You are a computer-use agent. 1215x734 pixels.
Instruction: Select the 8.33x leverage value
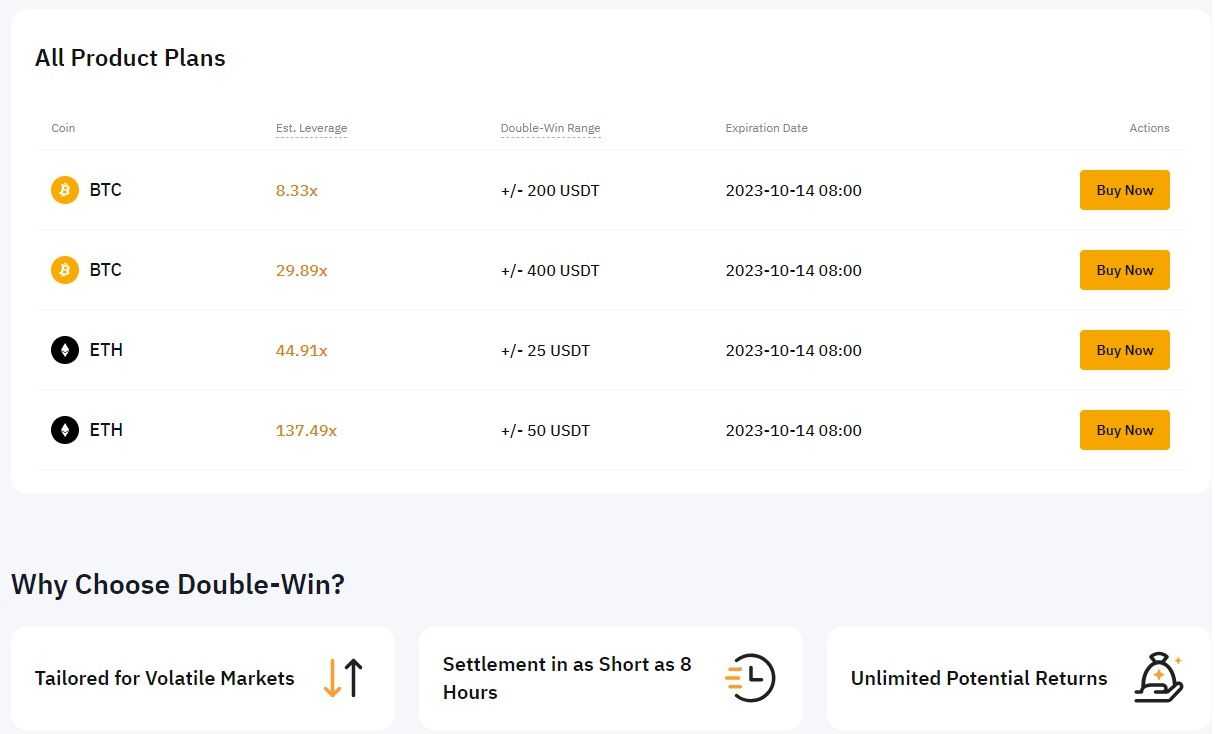tap(296, 189)
